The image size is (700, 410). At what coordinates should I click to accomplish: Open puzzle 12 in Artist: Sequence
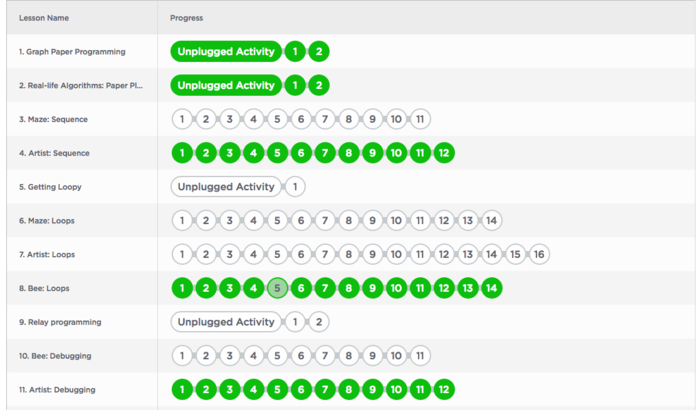(444, 153)
